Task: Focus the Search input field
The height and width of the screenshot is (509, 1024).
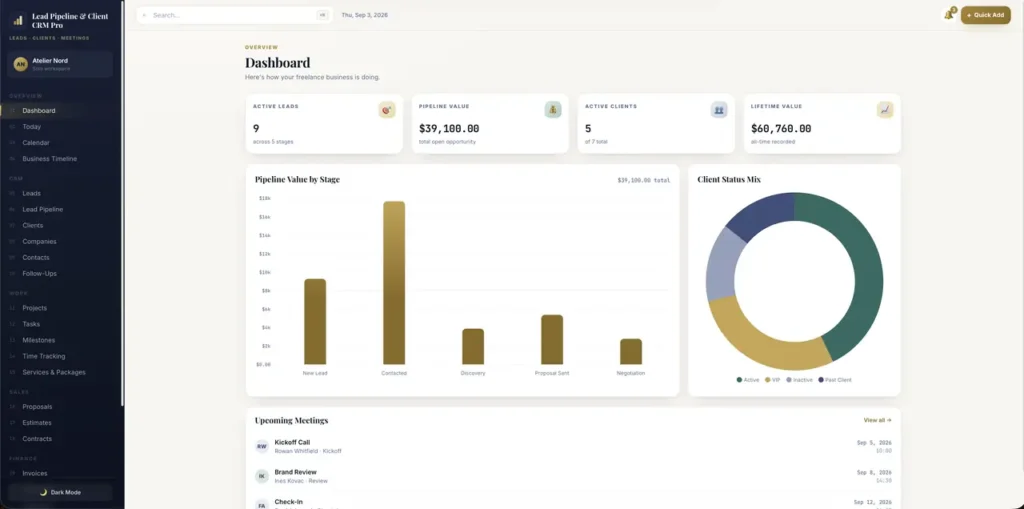Action: click(234, 15)
